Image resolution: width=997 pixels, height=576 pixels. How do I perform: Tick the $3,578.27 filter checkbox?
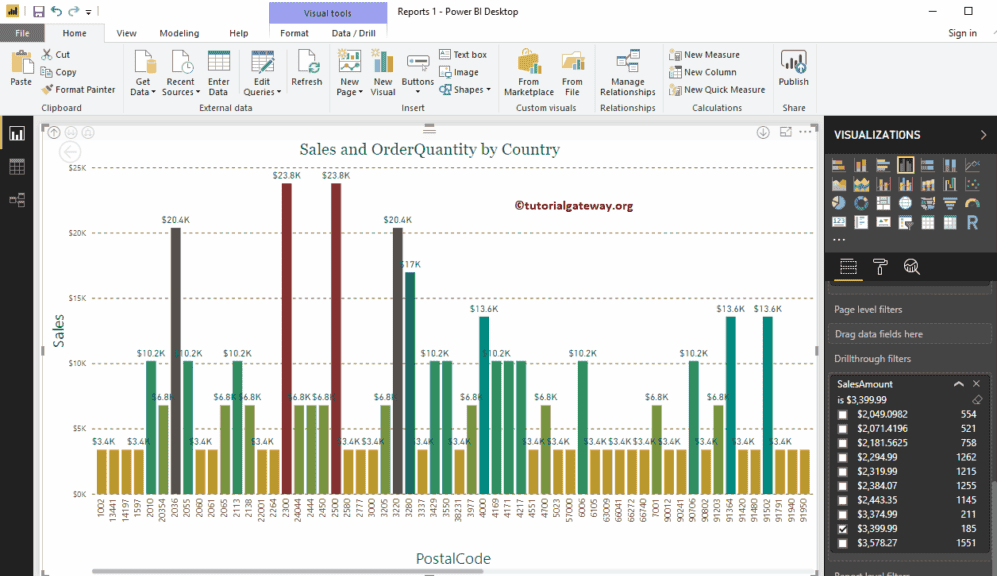coord(843,543)
